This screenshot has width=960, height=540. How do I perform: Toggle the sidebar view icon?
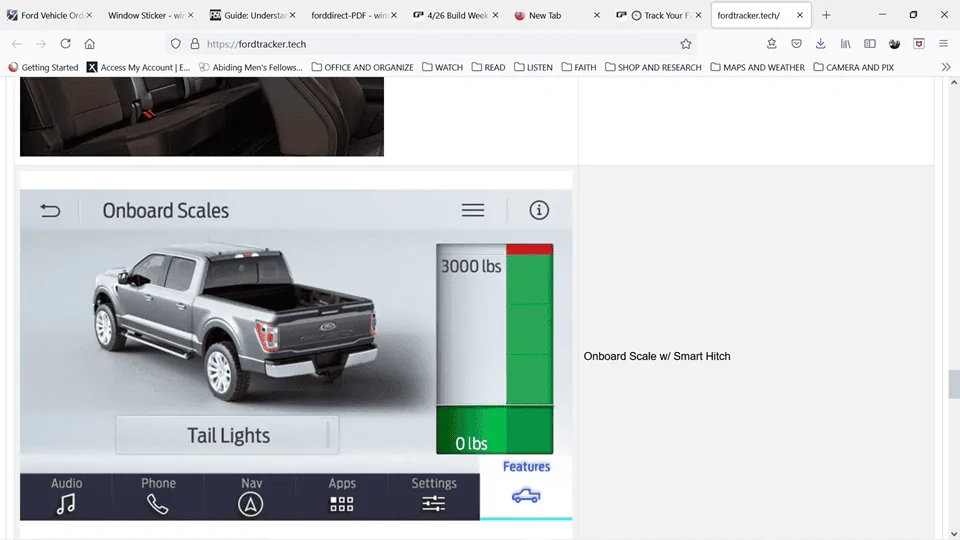click(x=869, y=43)
